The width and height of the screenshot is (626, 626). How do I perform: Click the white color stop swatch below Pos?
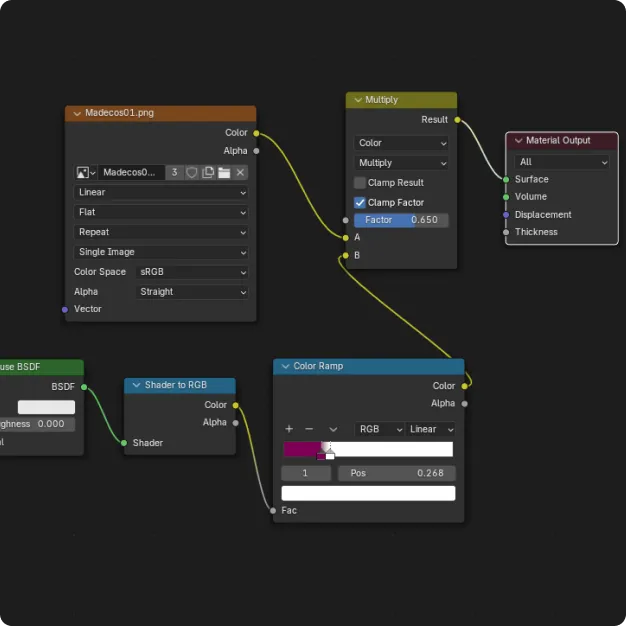click(368, 493)
